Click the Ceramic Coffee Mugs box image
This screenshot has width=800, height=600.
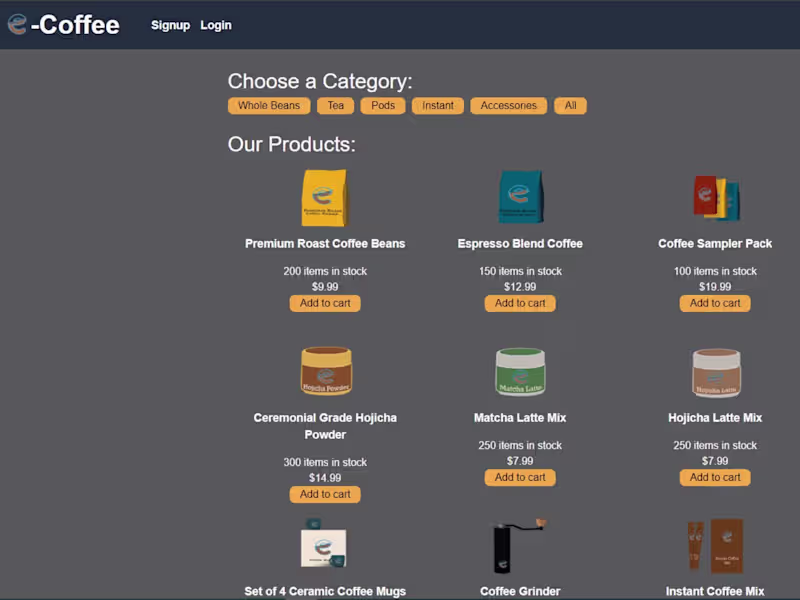click(x=324, y=543)
